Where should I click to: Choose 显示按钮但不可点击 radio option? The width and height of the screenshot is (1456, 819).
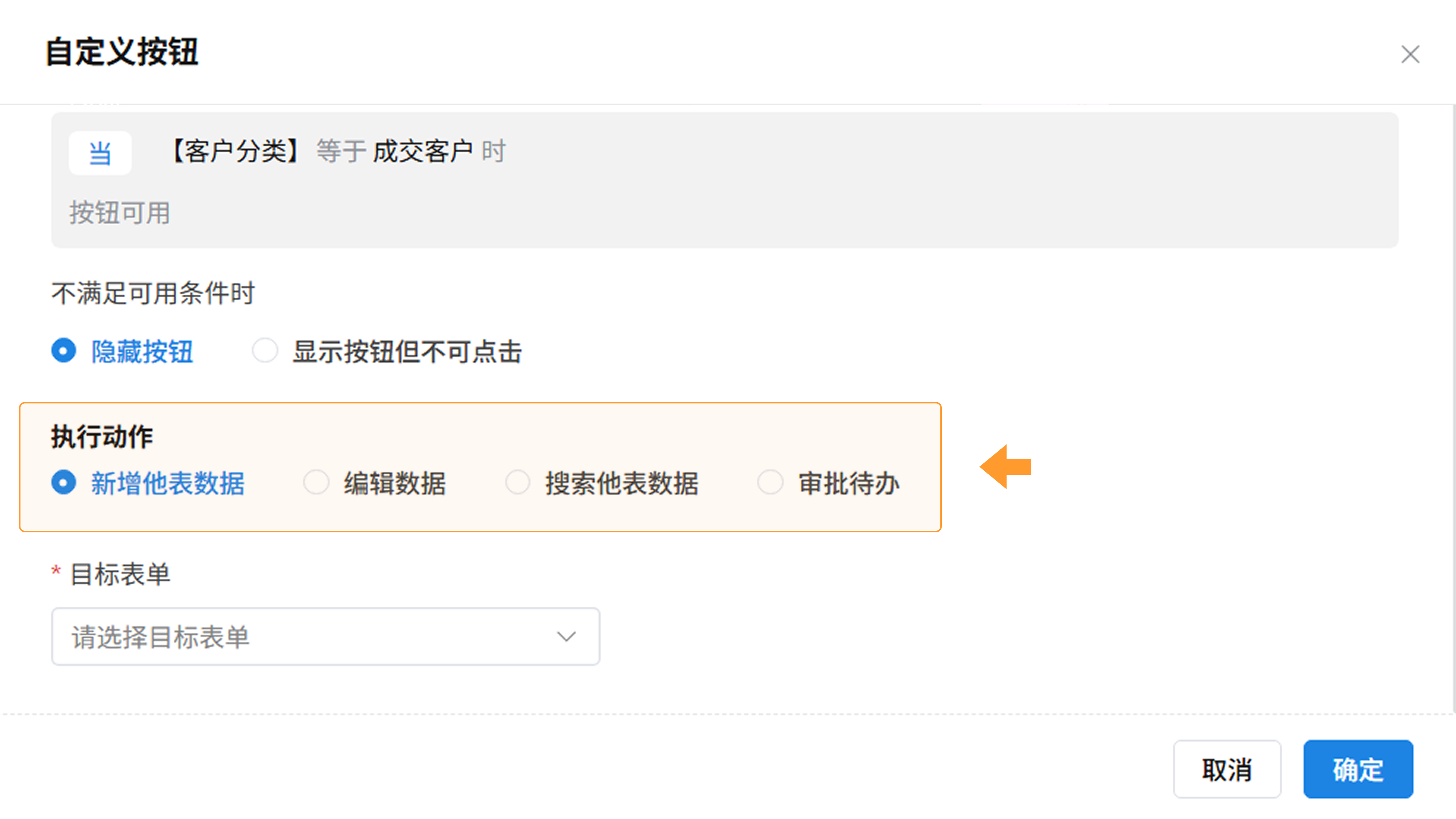pyautogui.click(x=265, y=351)
